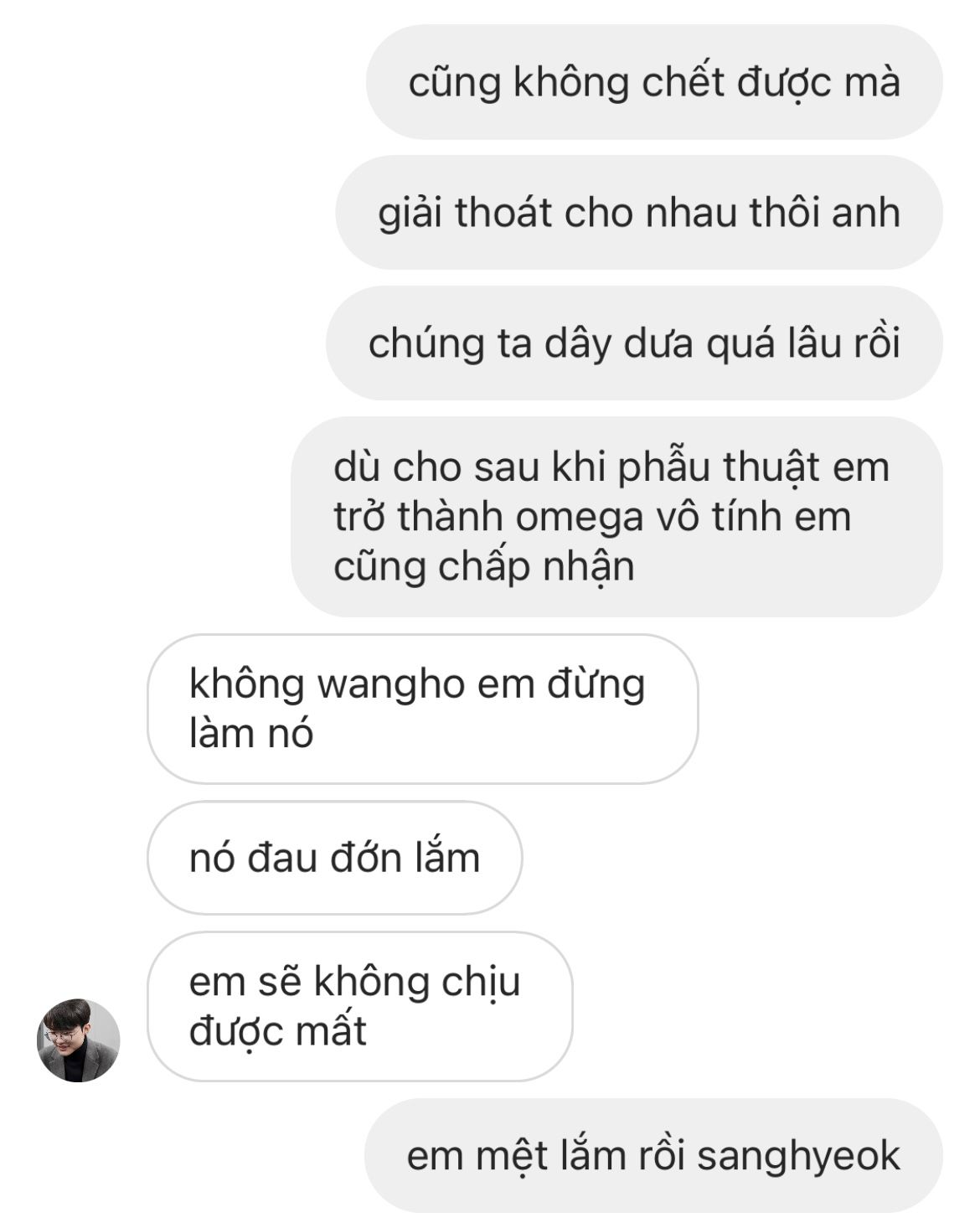Tap the last message 'em mệt lắm rồi sanghyeok'
Image resolution: width=980 pixels, height=1223 pixels.
tap(653, 1155)
